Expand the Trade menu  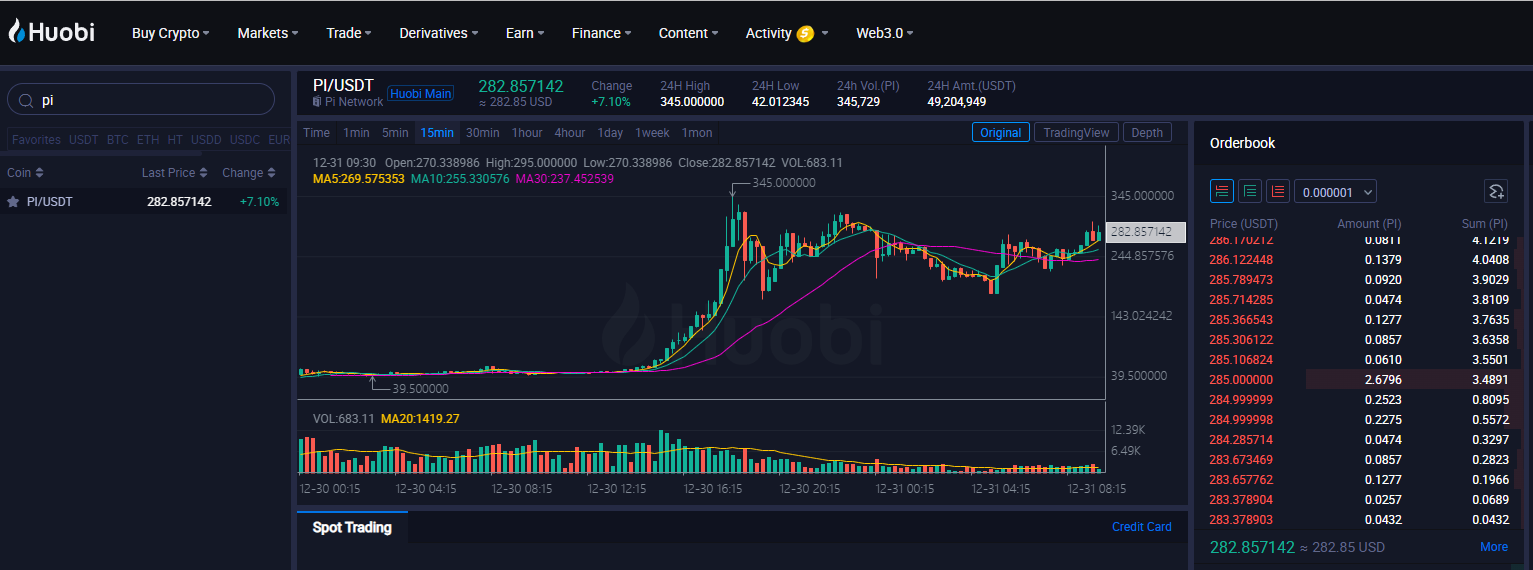click(348, 33)
